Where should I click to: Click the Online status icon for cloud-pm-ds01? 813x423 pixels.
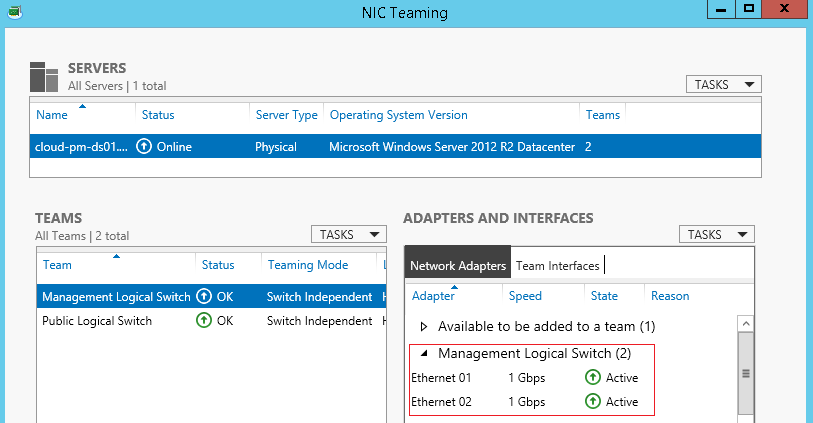pos(144,147)
